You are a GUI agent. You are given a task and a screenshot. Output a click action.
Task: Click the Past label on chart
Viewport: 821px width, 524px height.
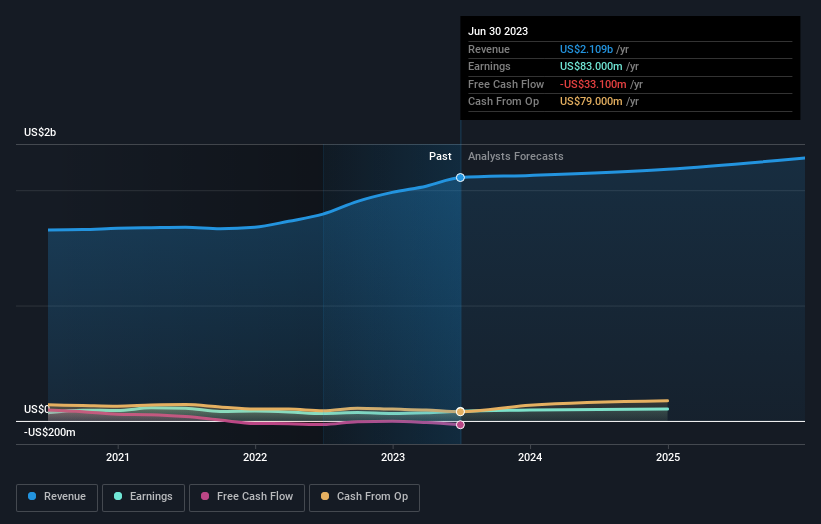(440, 156)
